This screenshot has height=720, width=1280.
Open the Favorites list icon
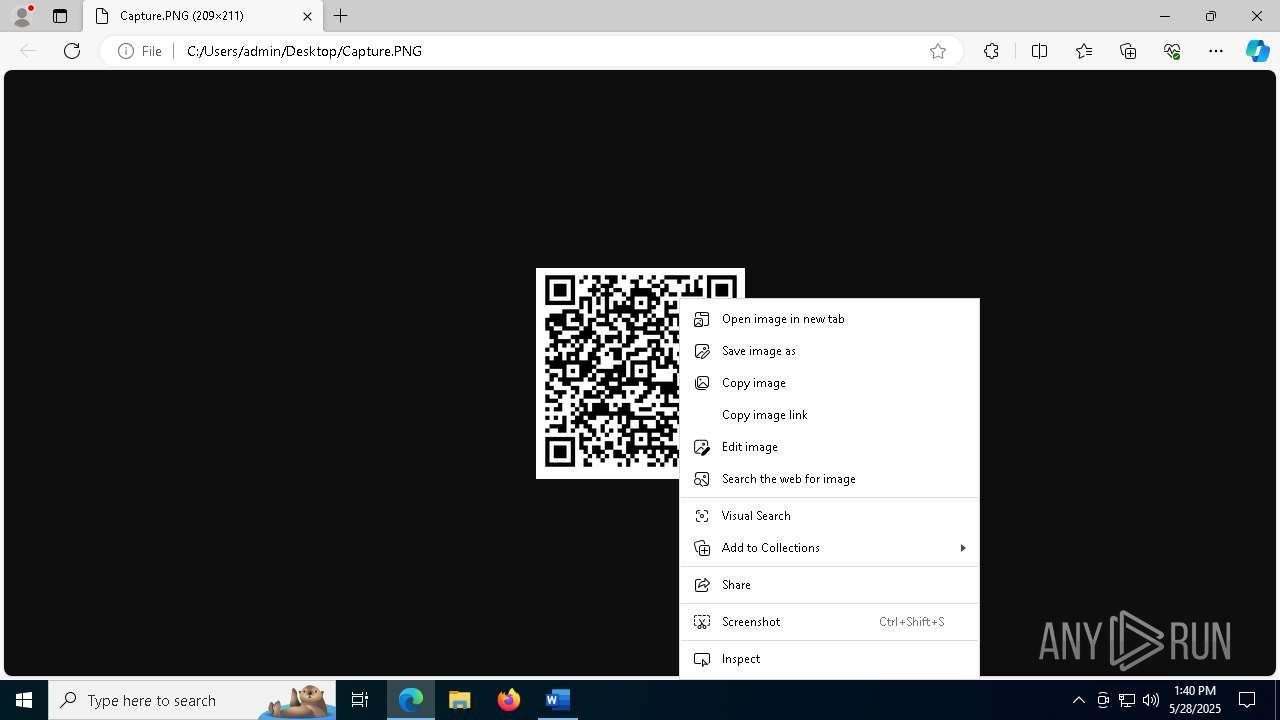tap(1084, 51)
